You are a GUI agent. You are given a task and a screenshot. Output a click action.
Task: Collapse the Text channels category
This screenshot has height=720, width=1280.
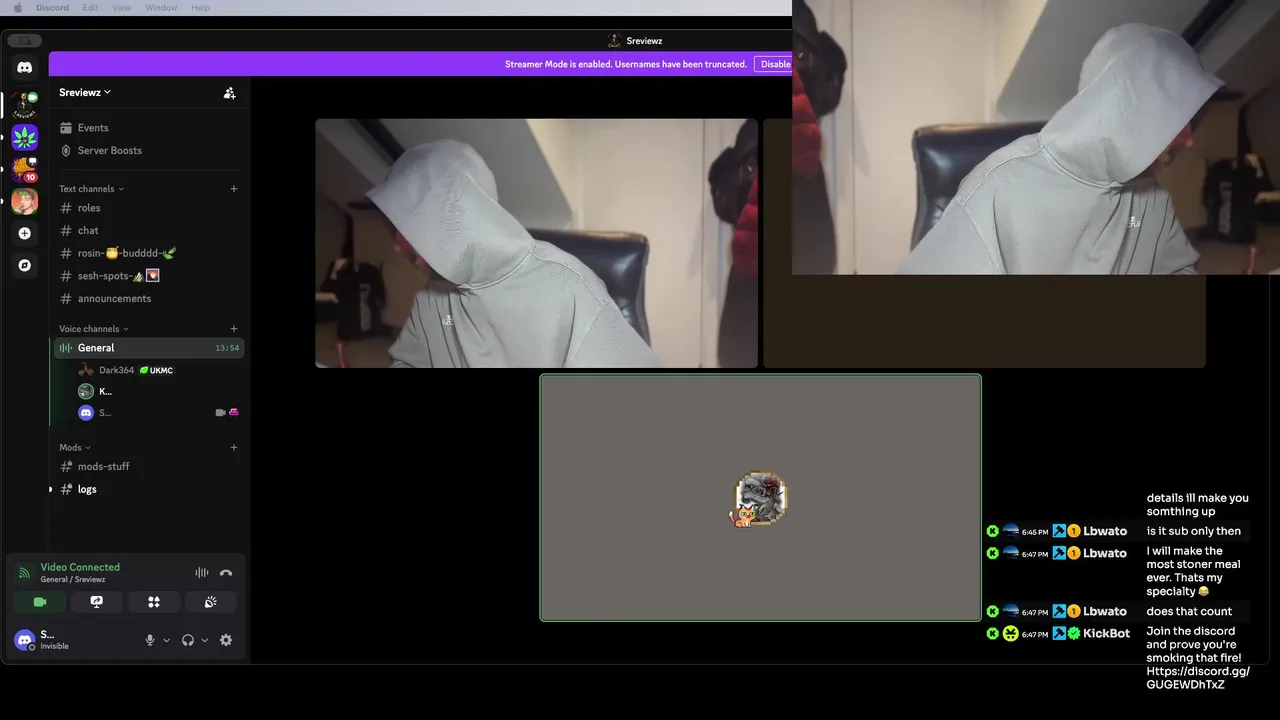pos(91,188)
